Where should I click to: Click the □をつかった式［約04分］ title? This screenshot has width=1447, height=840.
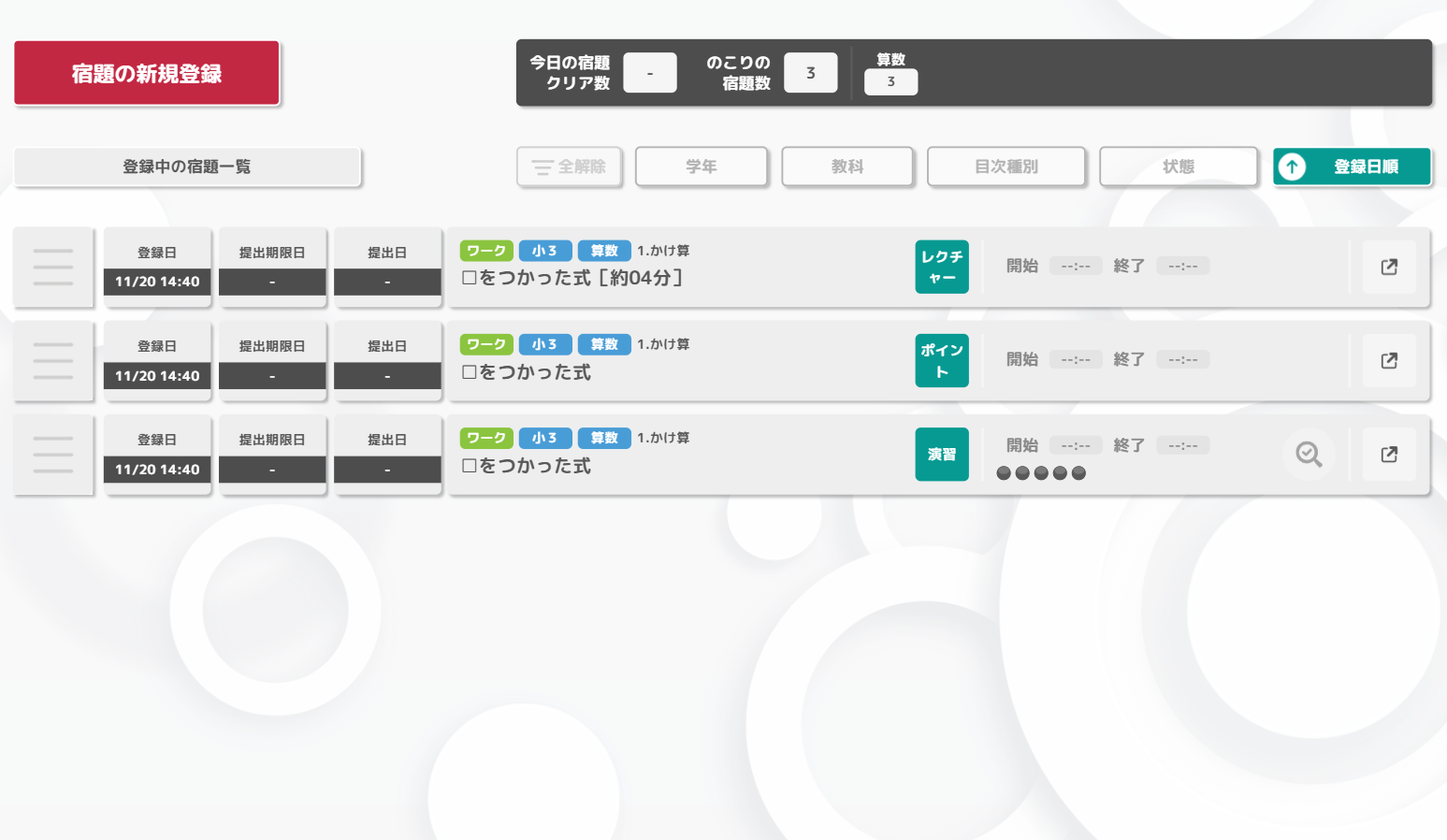pyautogui.click(x=572, y=278)
